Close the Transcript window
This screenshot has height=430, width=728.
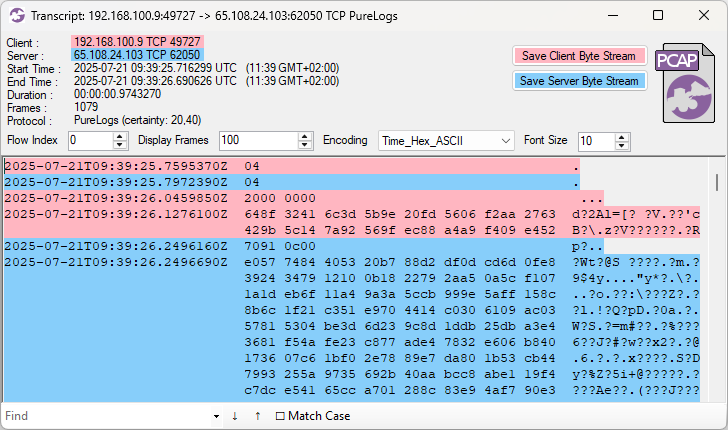704,15
